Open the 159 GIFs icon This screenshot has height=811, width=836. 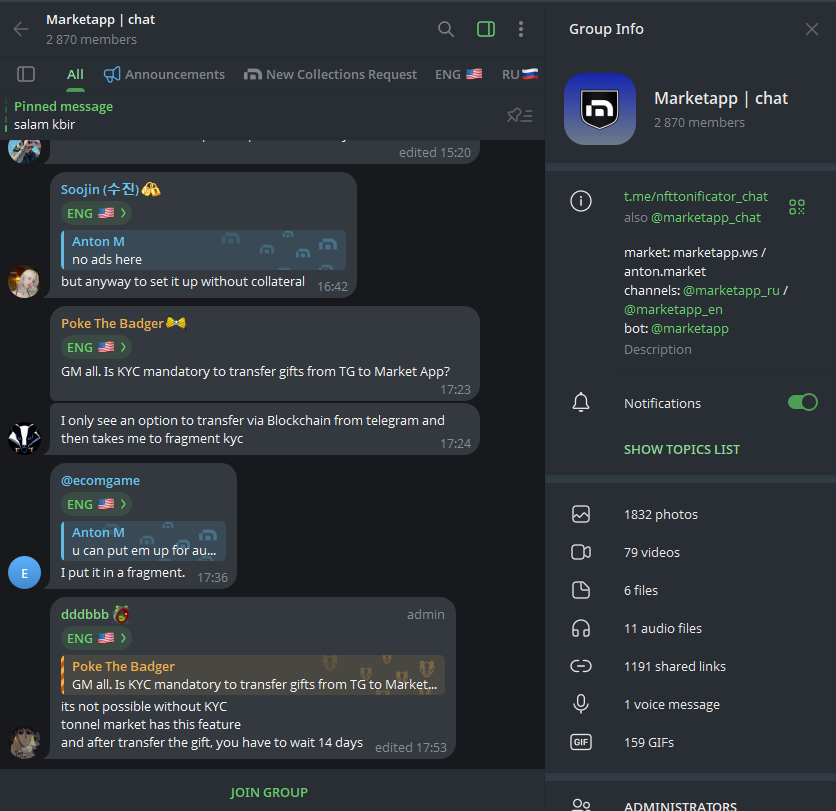point(581,742)
